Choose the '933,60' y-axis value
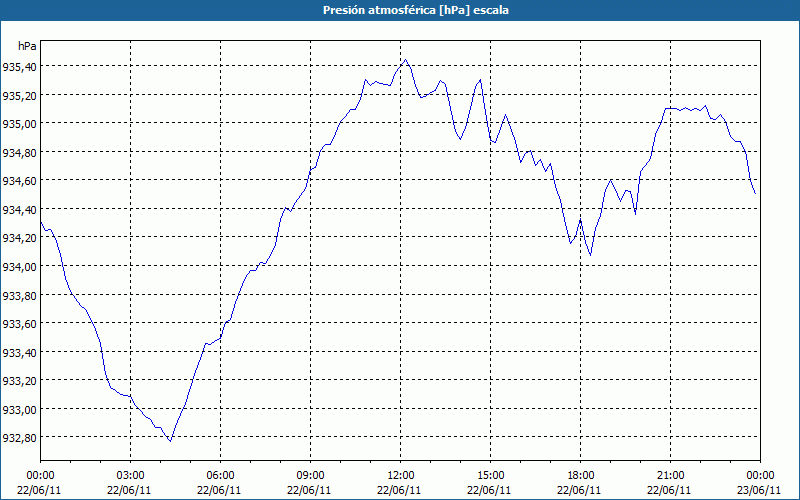Image resolution: width=800 pixels, height=500 pixels. 18,323
